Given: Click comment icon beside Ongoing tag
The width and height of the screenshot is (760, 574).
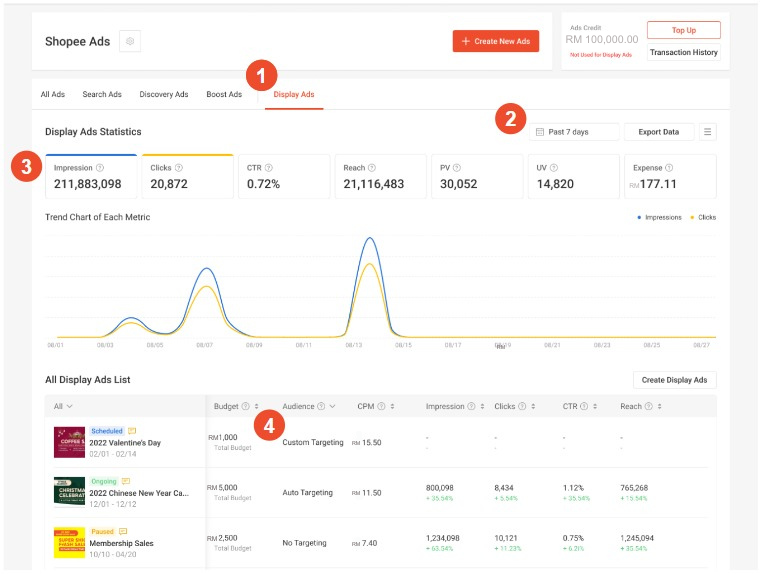Looking at the screenshot, I should [126, 481].
